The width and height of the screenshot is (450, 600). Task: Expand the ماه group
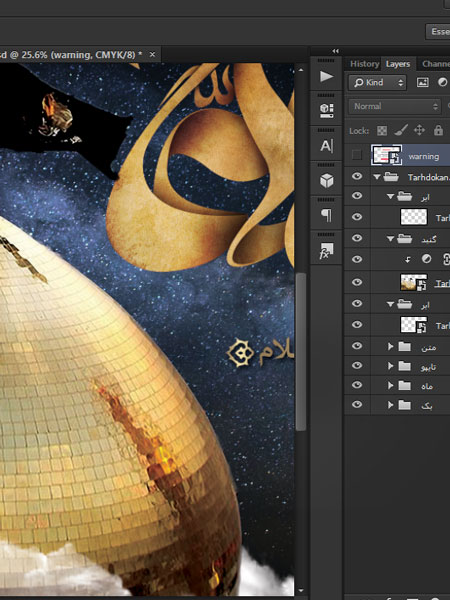390,385
